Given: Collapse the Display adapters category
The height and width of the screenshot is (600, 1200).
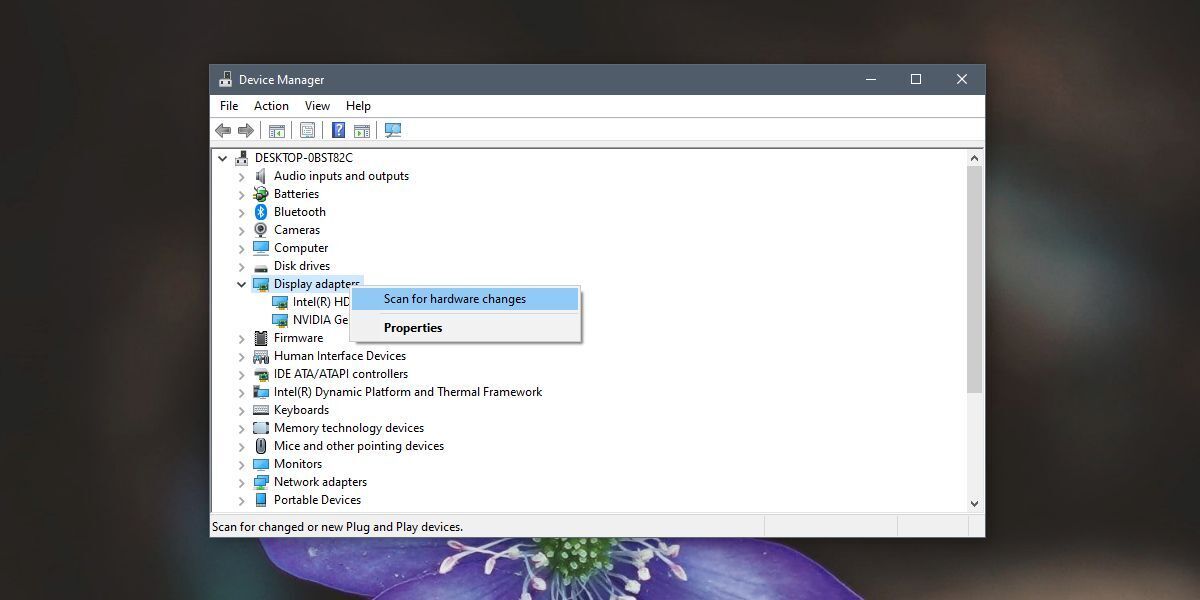Looking at the screenshot, I should (240, 283).
